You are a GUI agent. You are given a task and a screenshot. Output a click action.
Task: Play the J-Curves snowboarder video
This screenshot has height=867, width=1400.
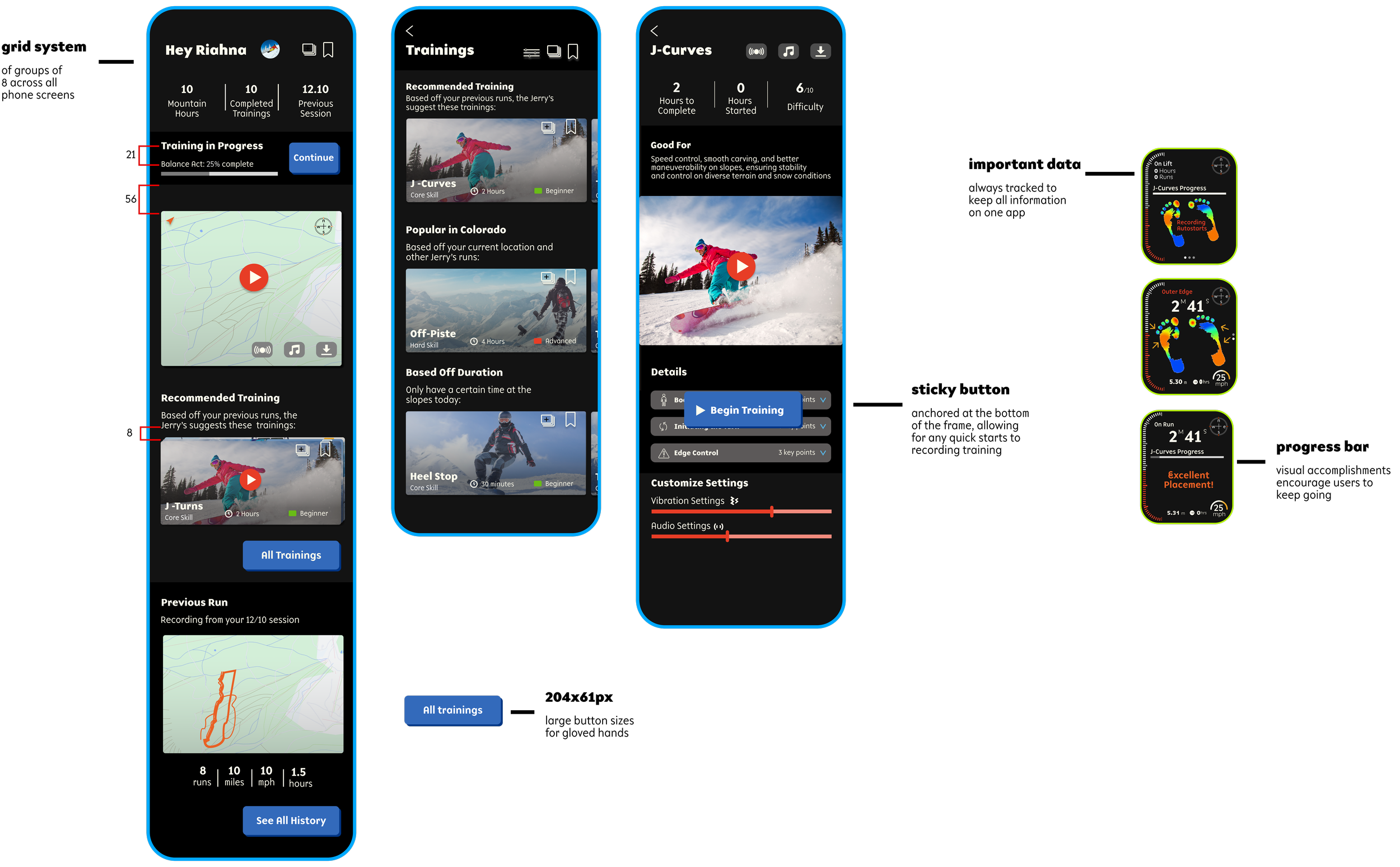click(x=741, y=266)
